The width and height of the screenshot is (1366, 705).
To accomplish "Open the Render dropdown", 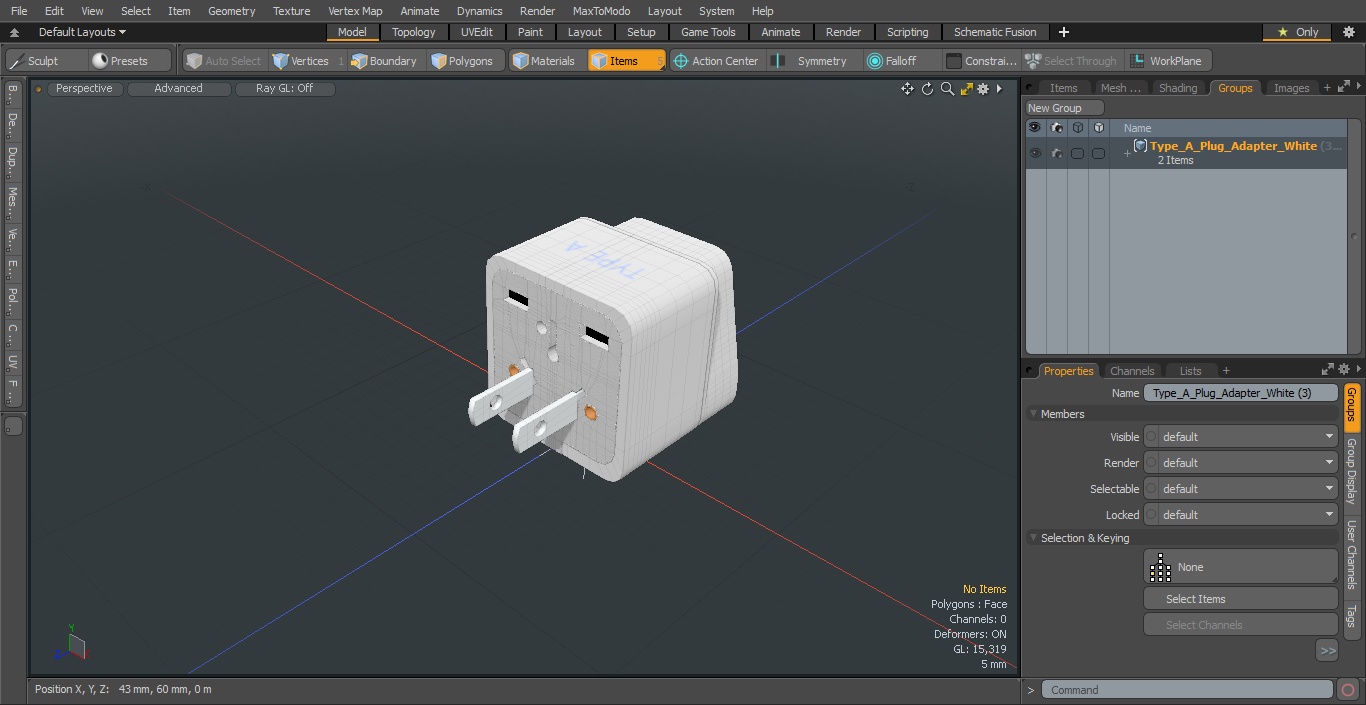I will 1248,463.
